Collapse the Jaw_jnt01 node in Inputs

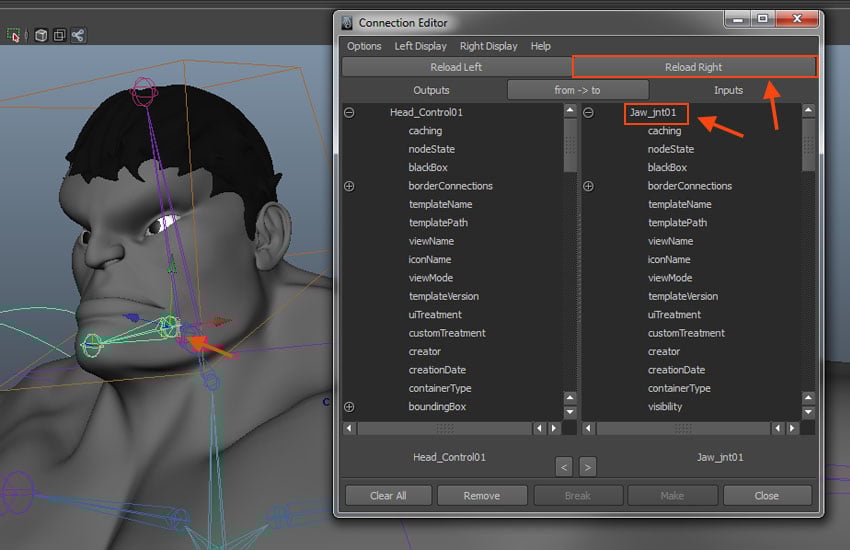tap(588, 113)
